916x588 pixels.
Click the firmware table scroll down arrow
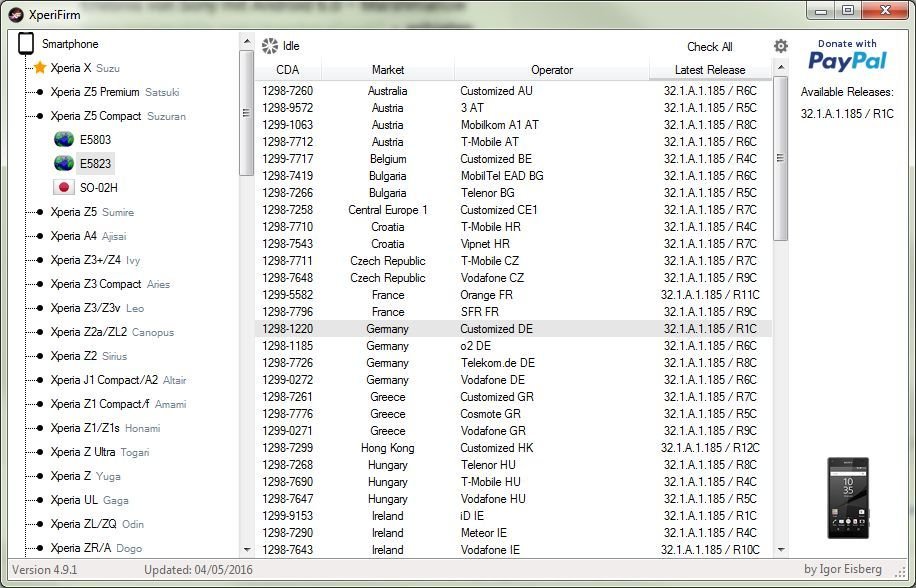point(780,549)
